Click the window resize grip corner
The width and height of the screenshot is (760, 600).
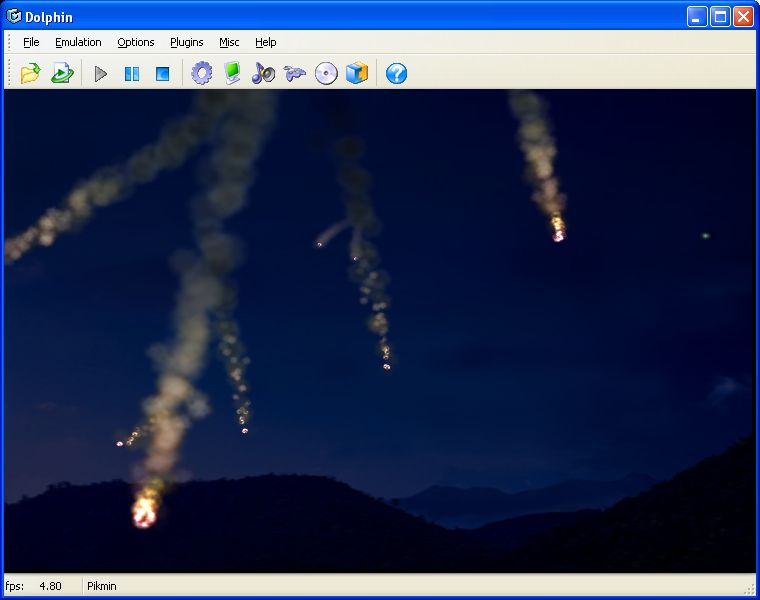coord(750,589)
